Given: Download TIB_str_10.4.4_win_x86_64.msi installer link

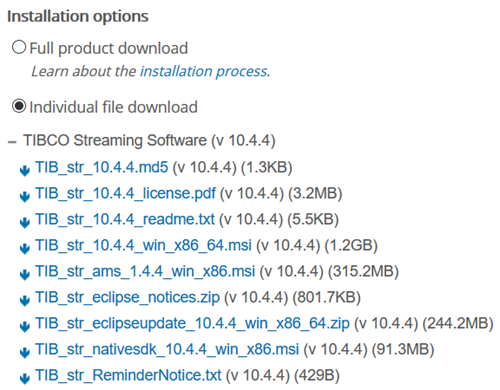Looking at the screenshot, I should 143,246.
